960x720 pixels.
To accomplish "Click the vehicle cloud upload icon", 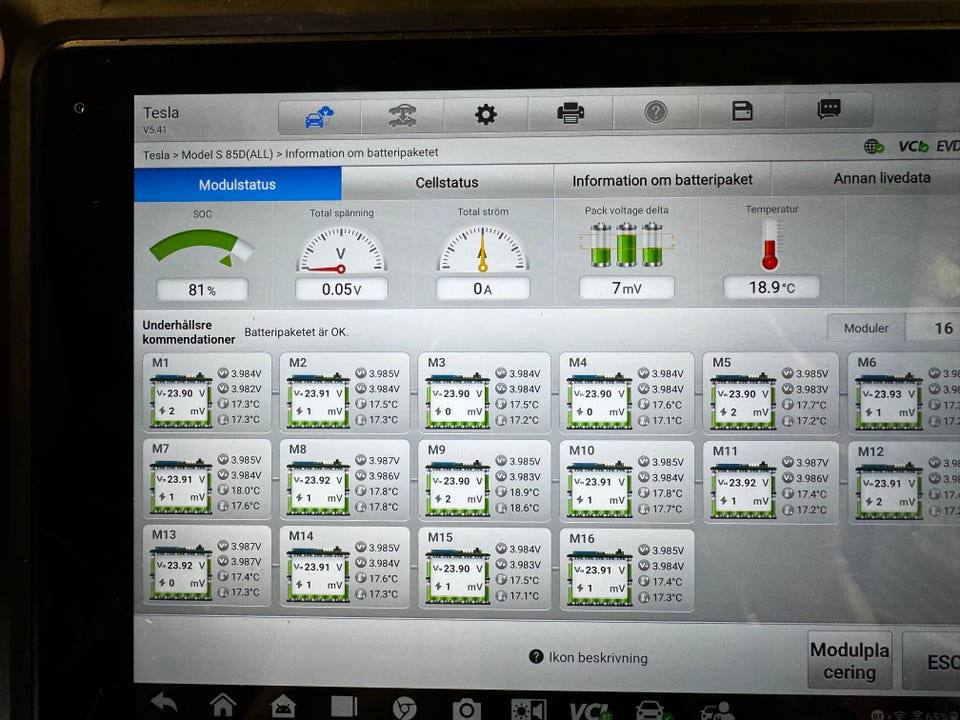I will pos(319,116).
